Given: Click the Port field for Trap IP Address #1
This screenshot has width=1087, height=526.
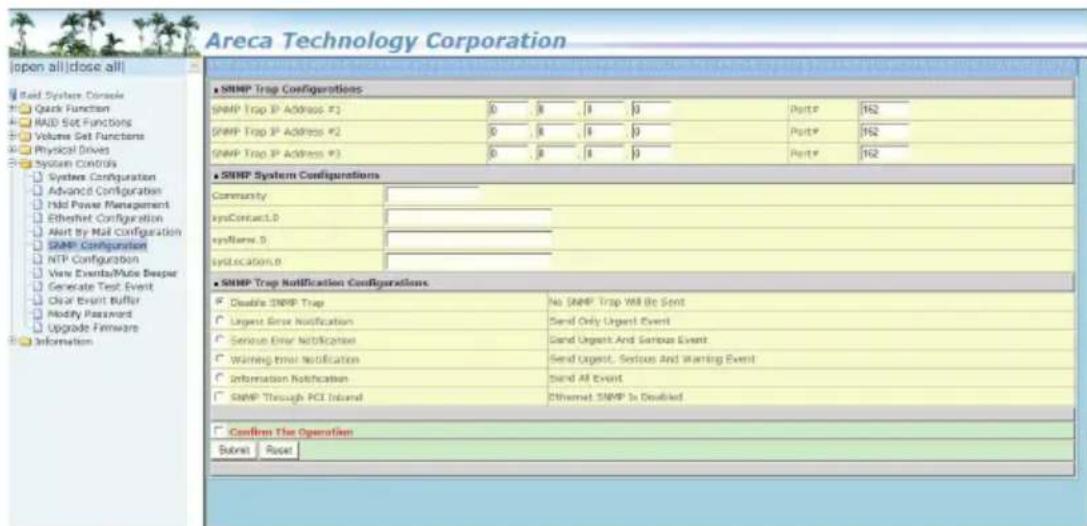Looking at the screenshot, I should coord(883,109).
